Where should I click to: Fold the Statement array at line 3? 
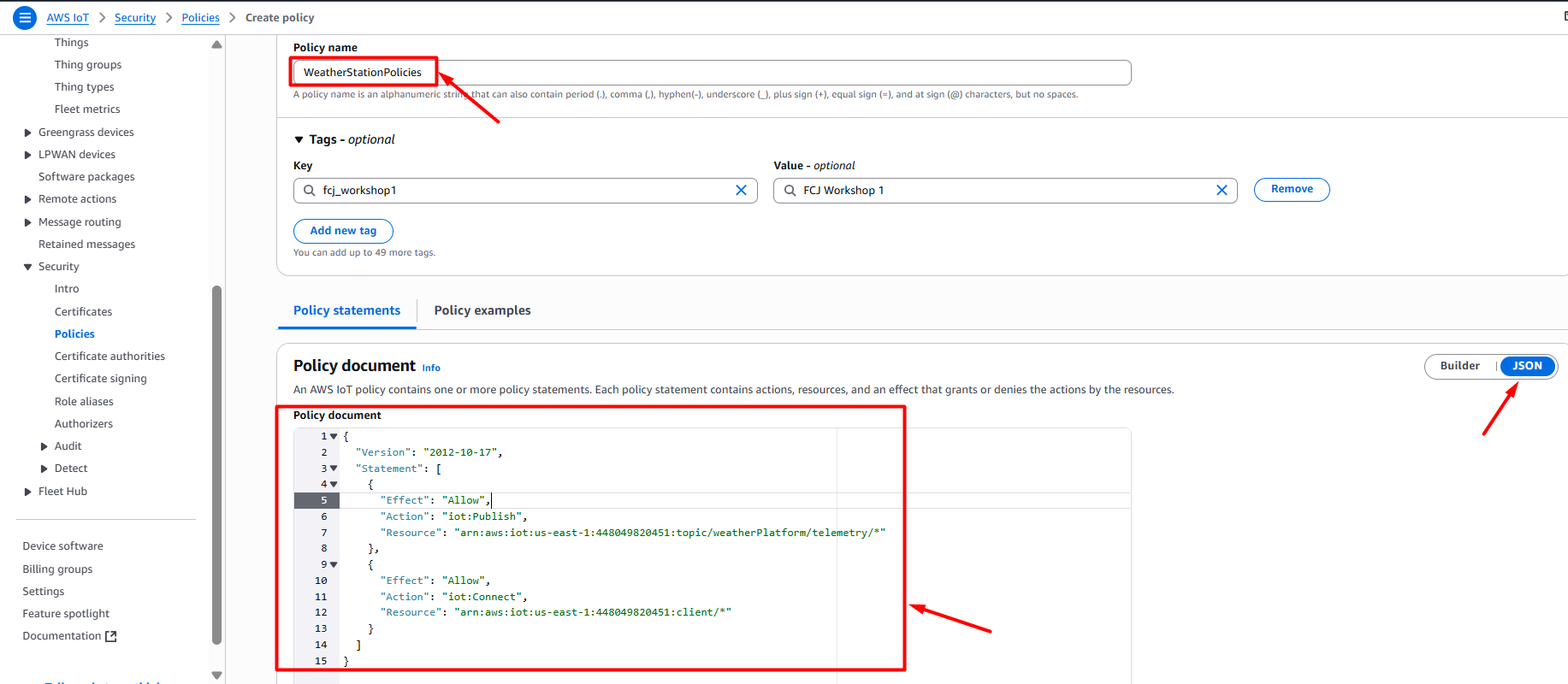[x=334, y=469]
